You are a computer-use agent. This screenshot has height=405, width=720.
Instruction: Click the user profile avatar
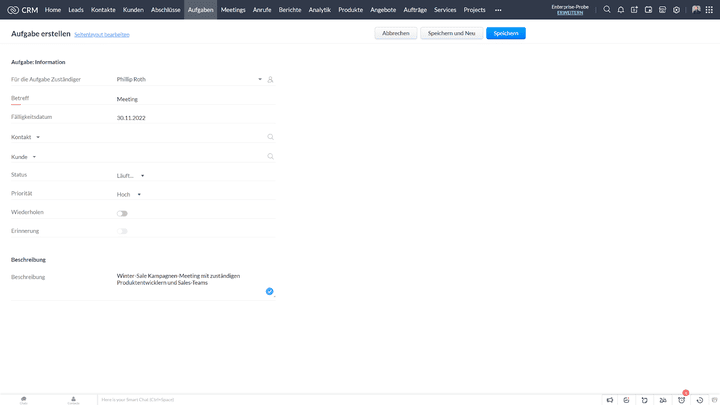tap(696, 10)
